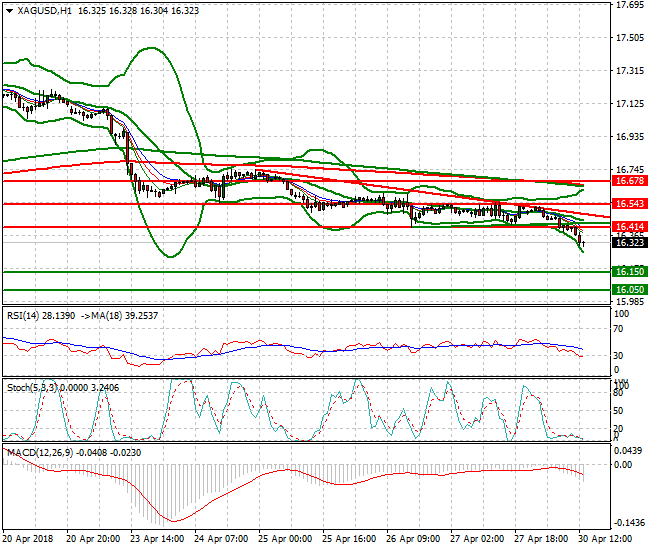This screenshot has height=550, width=650.
Task: Select the red 16.678 resistance price label
Action: [x=627, y=181]
